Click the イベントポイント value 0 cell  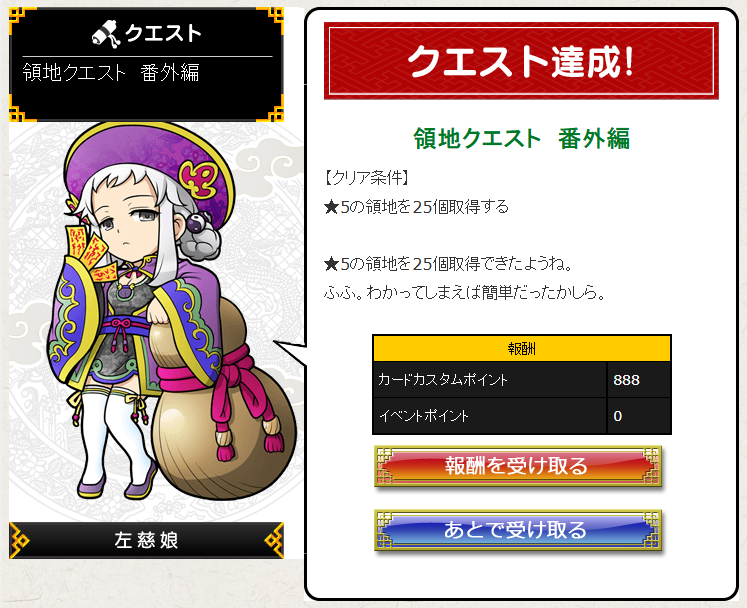[639, 416]
